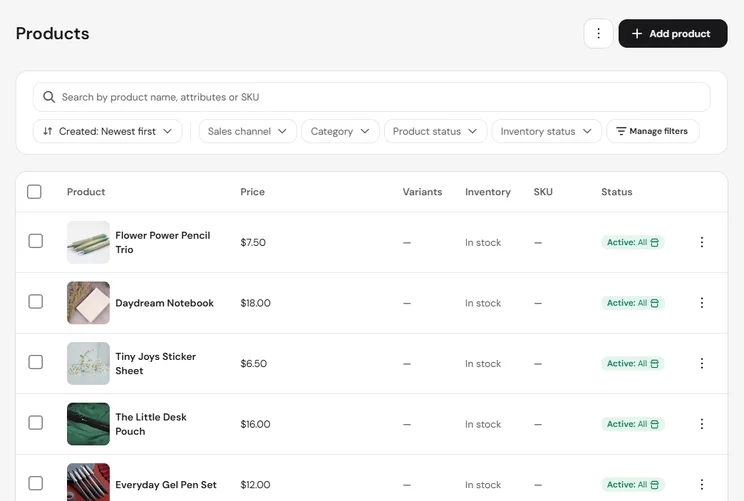Click the Tiny Joys Sticker Sheet name
Image resolution: width=744 pixels, height=501 pixels.
(155, 363)
